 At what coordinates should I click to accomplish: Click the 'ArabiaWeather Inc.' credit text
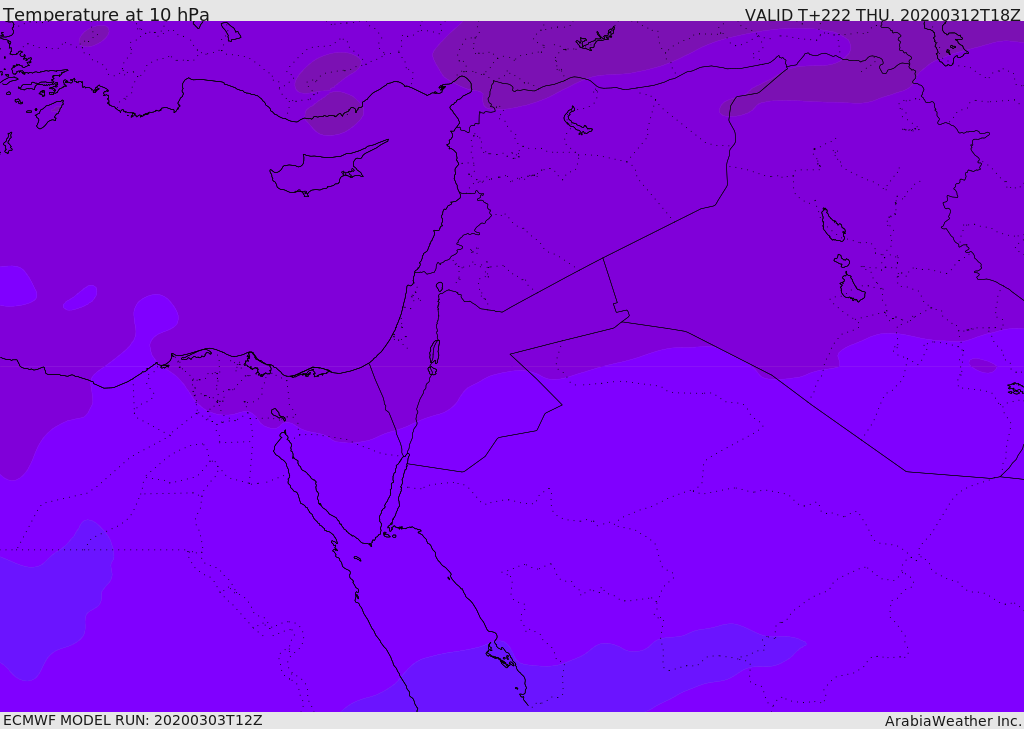pyautogui.click(x=953, y=721)
